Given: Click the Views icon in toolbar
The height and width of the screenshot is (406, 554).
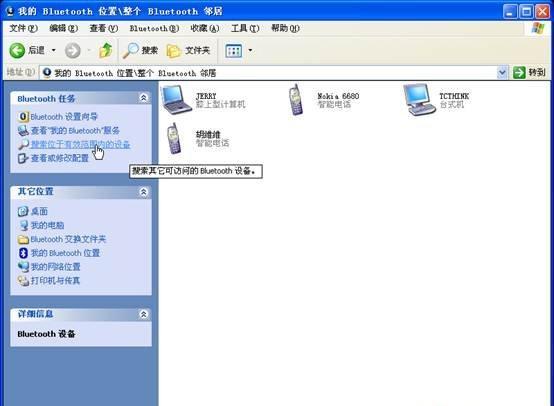Looking at the screenshot, I should (x=234, y=51).
